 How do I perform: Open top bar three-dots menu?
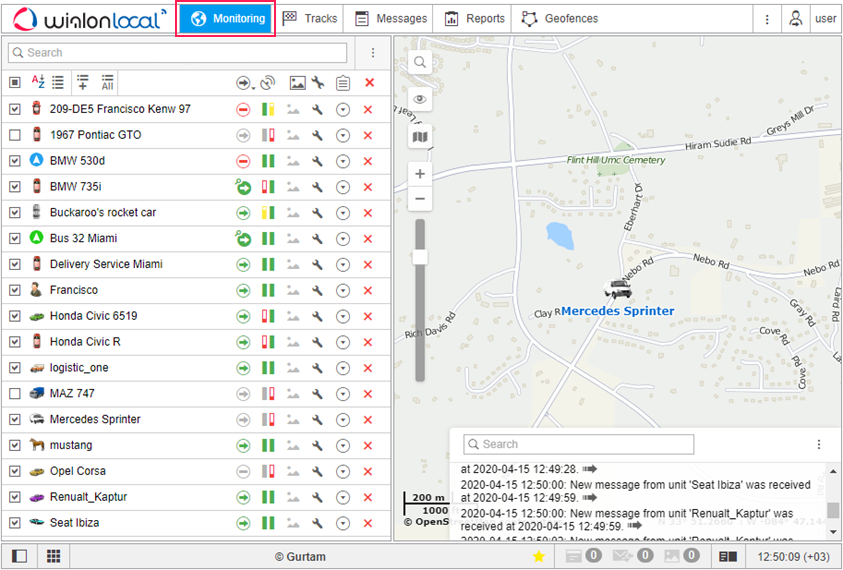click(767, 19)
